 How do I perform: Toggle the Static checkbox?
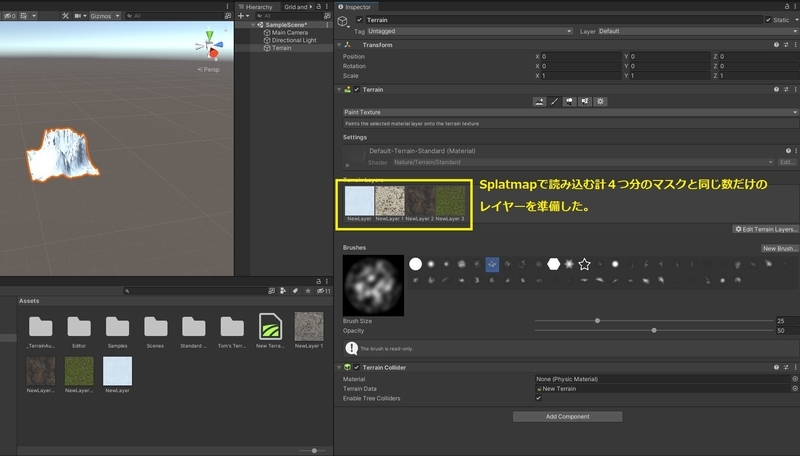click(x=768, y=20)
